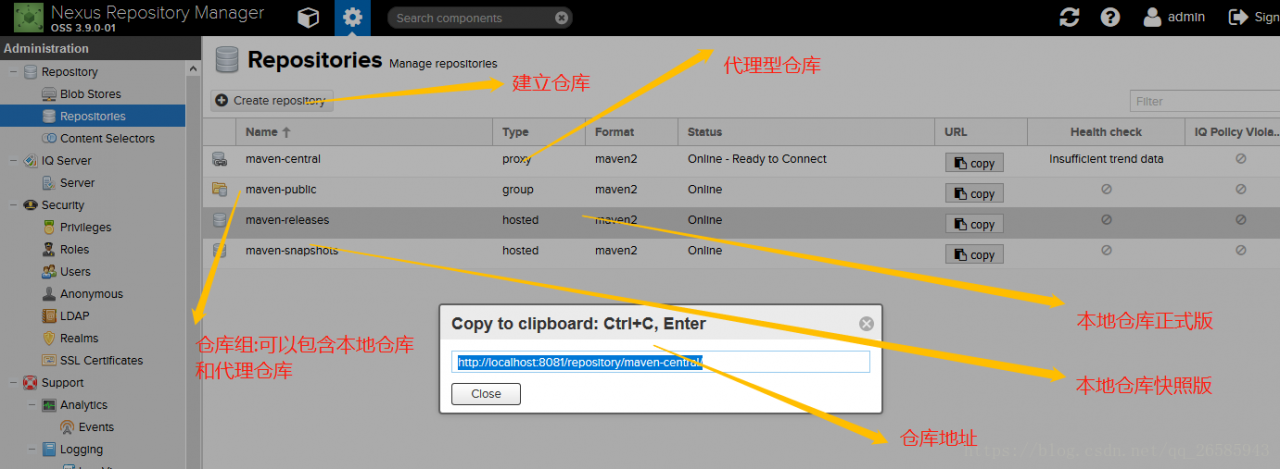Image resolution: width=1280 pixels, height=469 pixels.
Task: Click the Anonymous user icon
Action: point(50,294)
